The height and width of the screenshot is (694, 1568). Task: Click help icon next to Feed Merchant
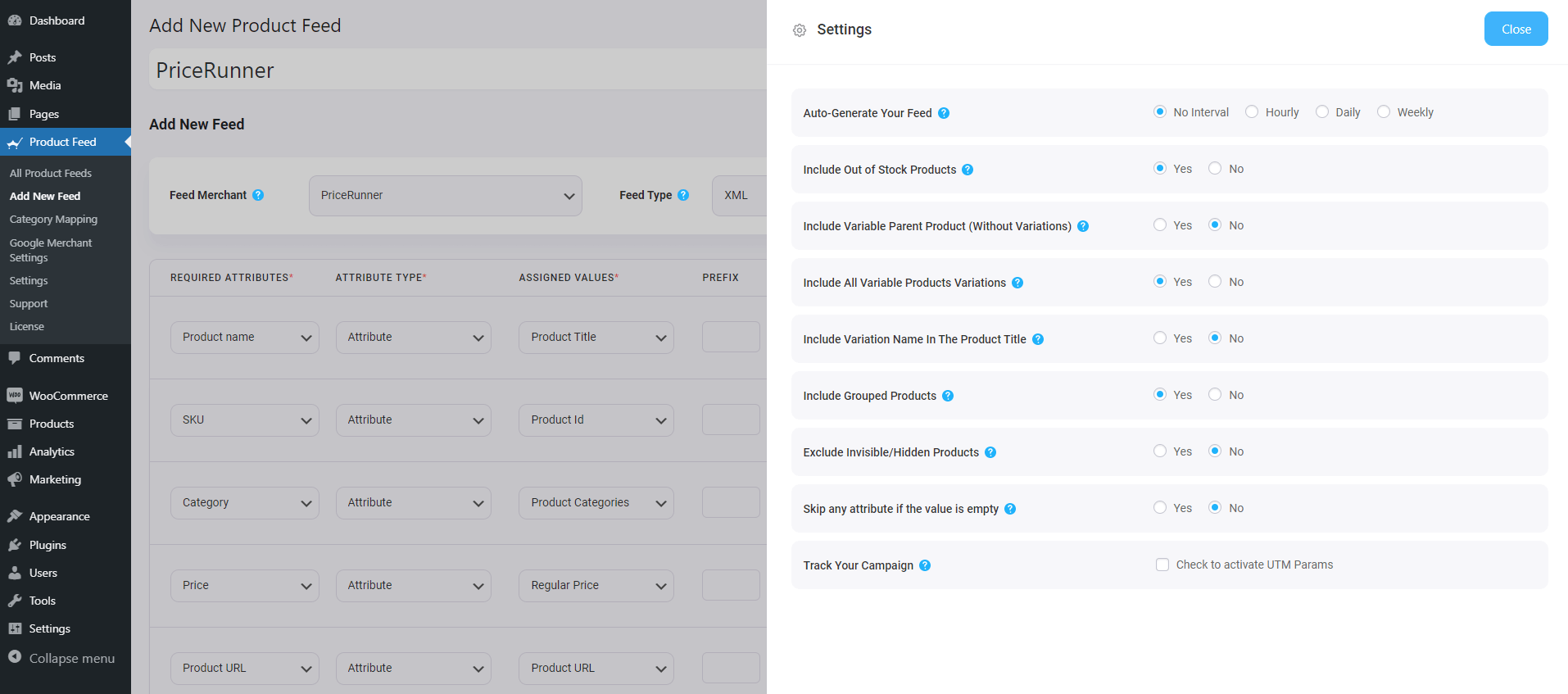pyautogui.click(x=258, y=195)
